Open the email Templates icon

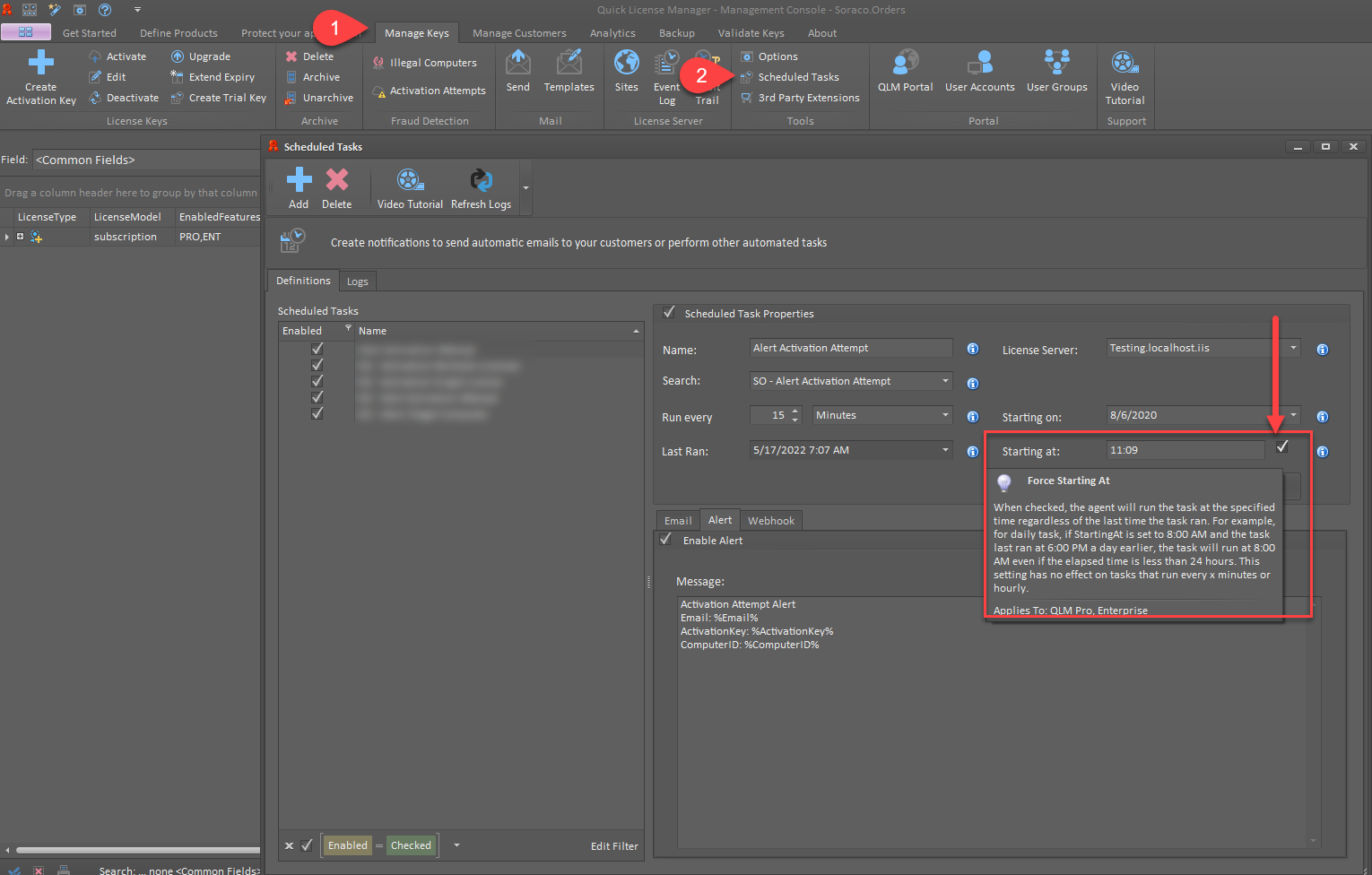point(569,63)
